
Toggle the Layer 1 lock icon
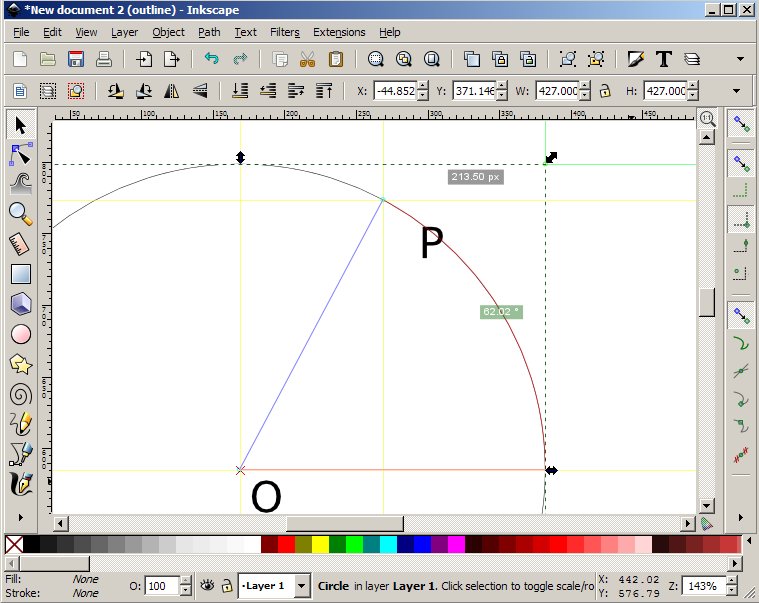pyautogui.click(x=227, y=586)
